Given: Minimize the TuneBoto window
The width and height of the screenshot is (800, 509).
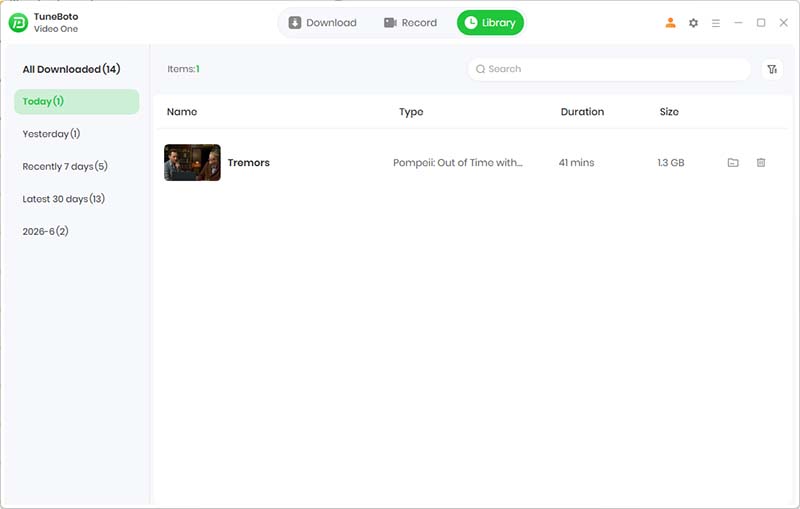Looking at the screenshot, I should [738, 22].
